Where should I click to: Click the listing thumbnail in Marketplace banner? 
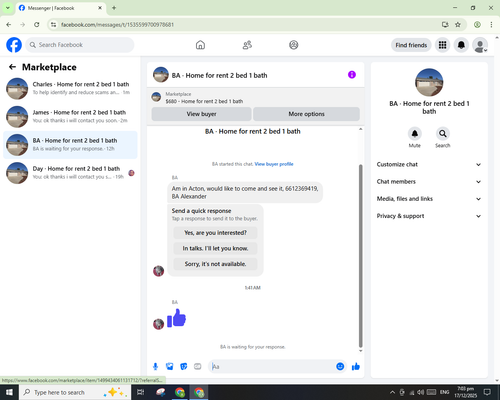[x=156, y=97]
